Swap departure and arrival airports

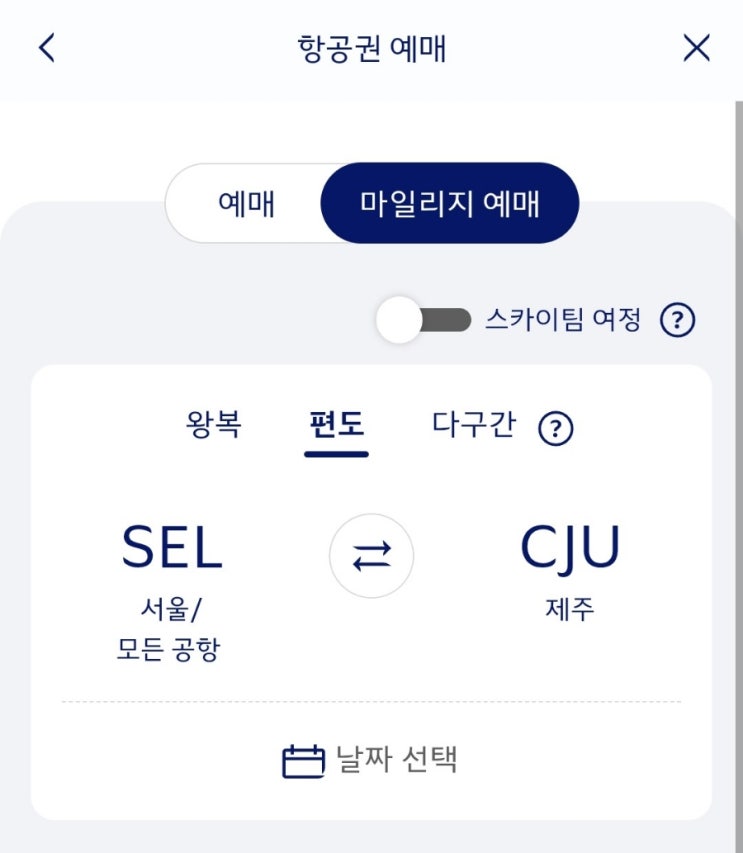coord(371,557)
